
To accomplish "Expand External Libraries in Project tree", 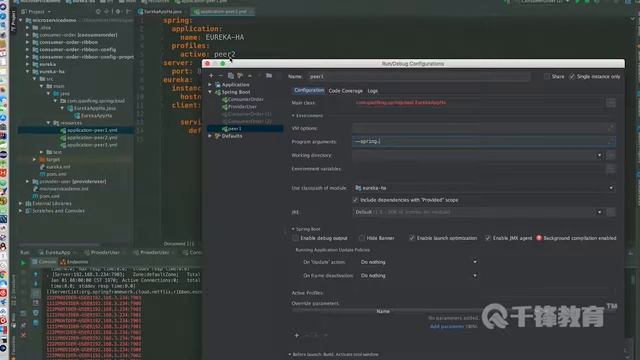I will click(20, 203).
